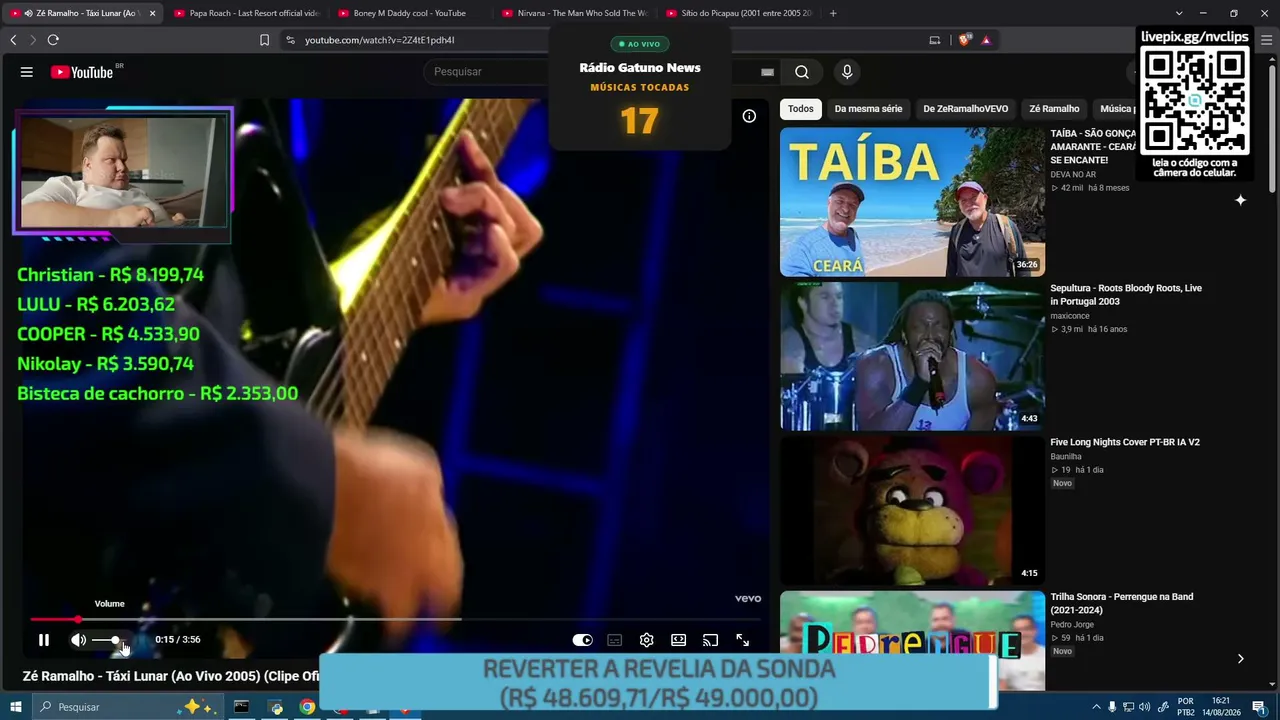Viewport: 1280px width, 720px height.
Task: Cast the video to a TV
Action: [x=711, y=640]
